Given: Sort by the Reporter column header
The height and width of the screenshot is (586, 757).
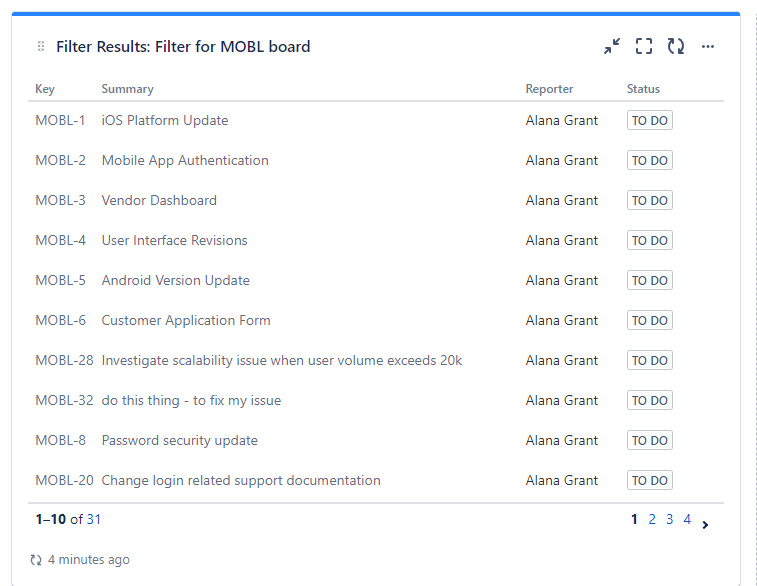Looking at the screenshot, I should 549,89.
